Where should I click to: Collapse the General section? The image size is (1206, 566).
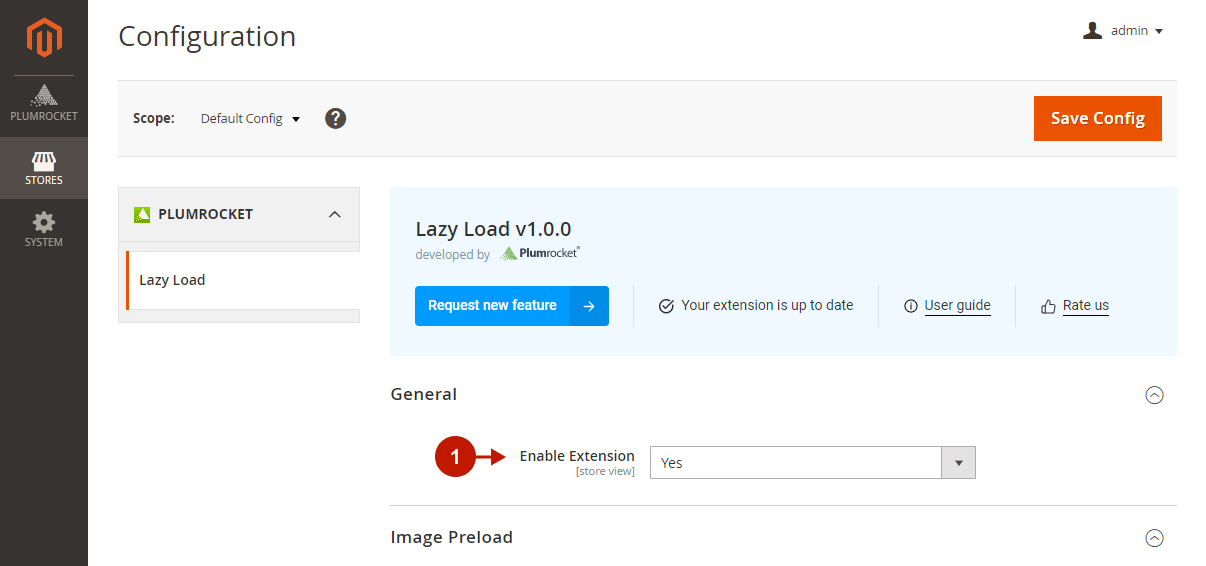(x=1154, y=395)
